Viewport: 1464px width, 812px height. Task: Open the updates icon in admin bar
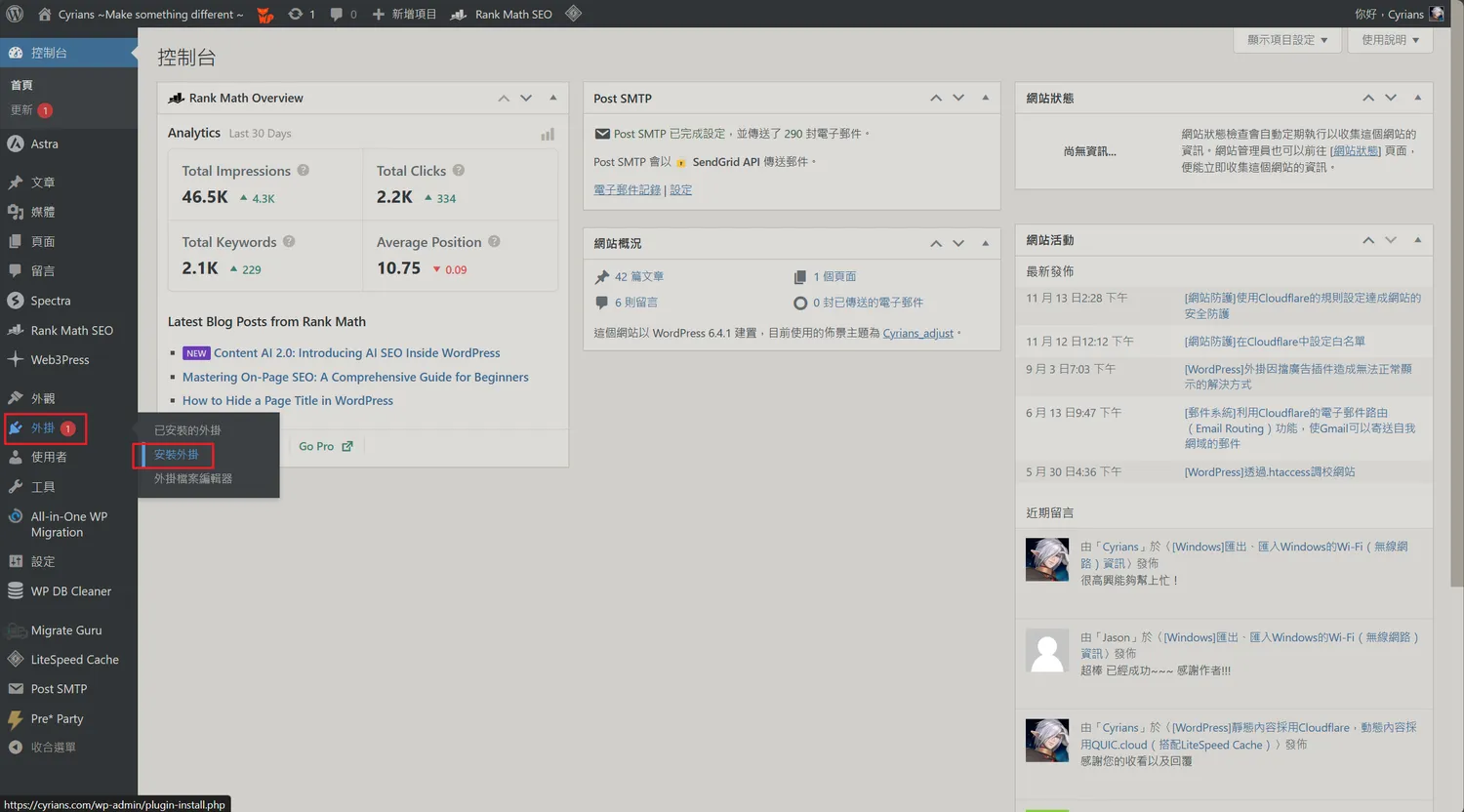[296, 15]
